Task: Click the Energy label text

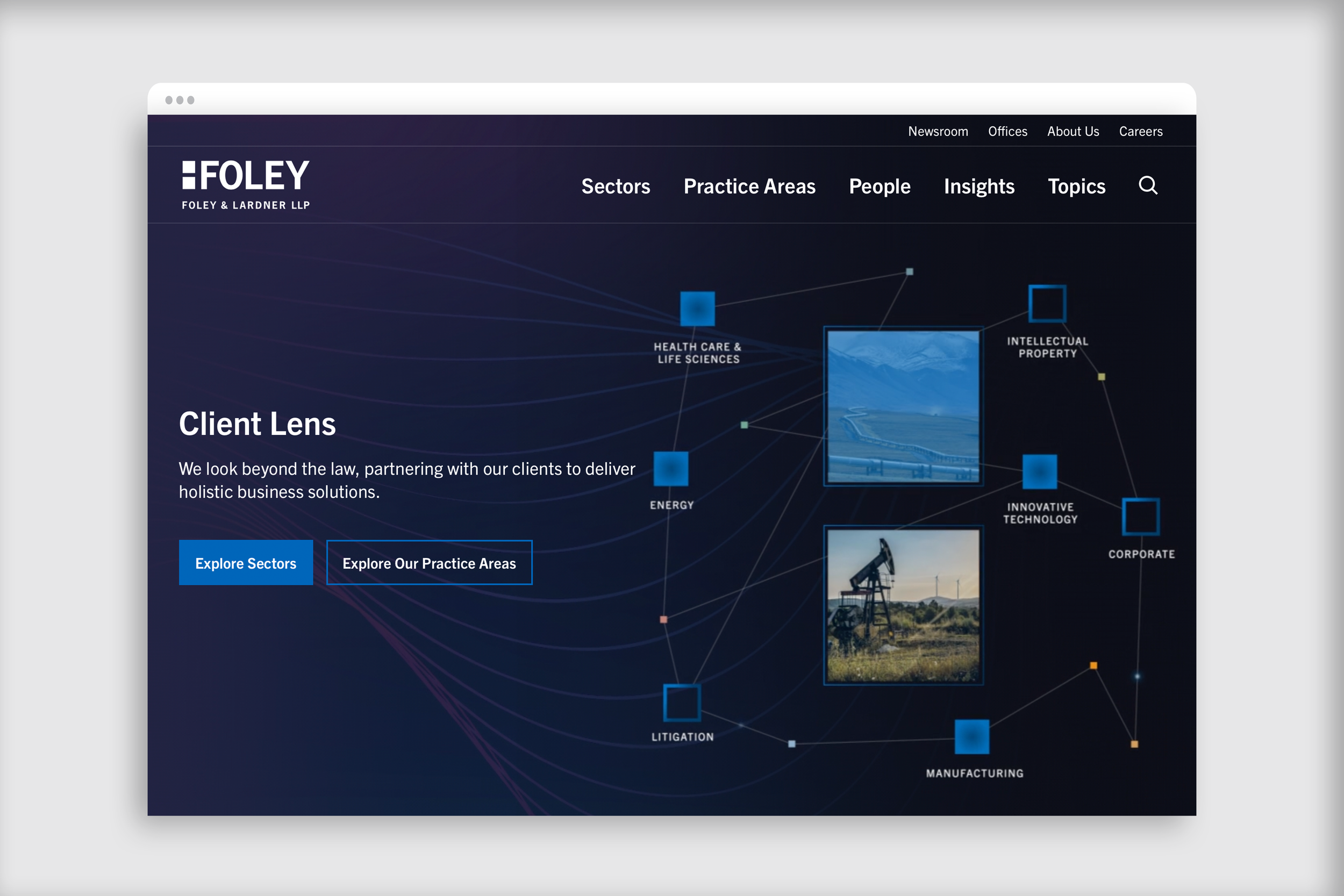Action: pyautogui.click(x=671, y=505)
